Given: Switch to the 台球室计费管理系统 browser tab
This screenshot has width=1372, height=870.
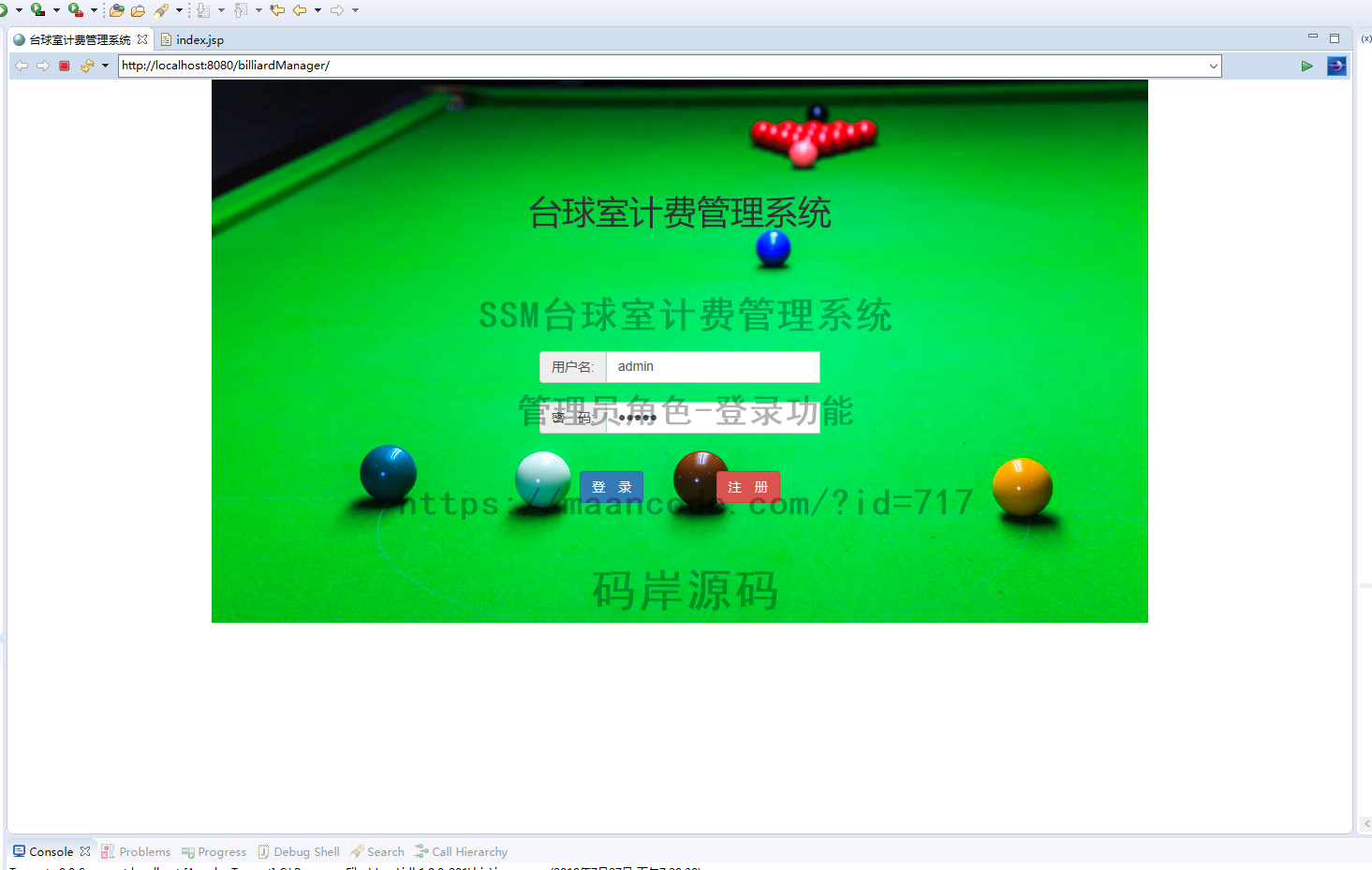Looking at the screenshot, I should [80, 39].
